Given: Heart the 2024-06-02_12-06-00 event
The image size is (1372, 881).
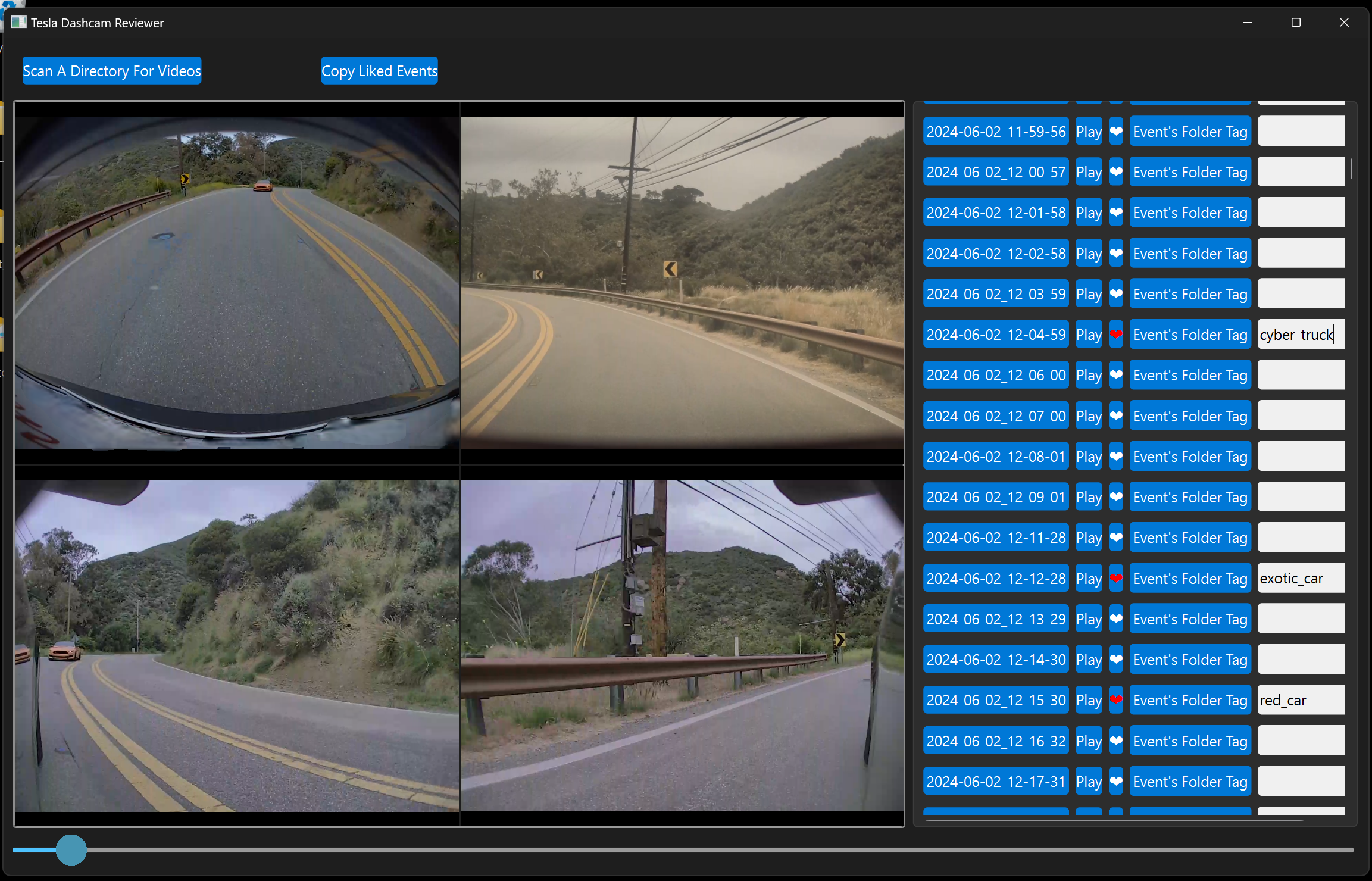Looking at the screenshot, I should pos(1116,375).
